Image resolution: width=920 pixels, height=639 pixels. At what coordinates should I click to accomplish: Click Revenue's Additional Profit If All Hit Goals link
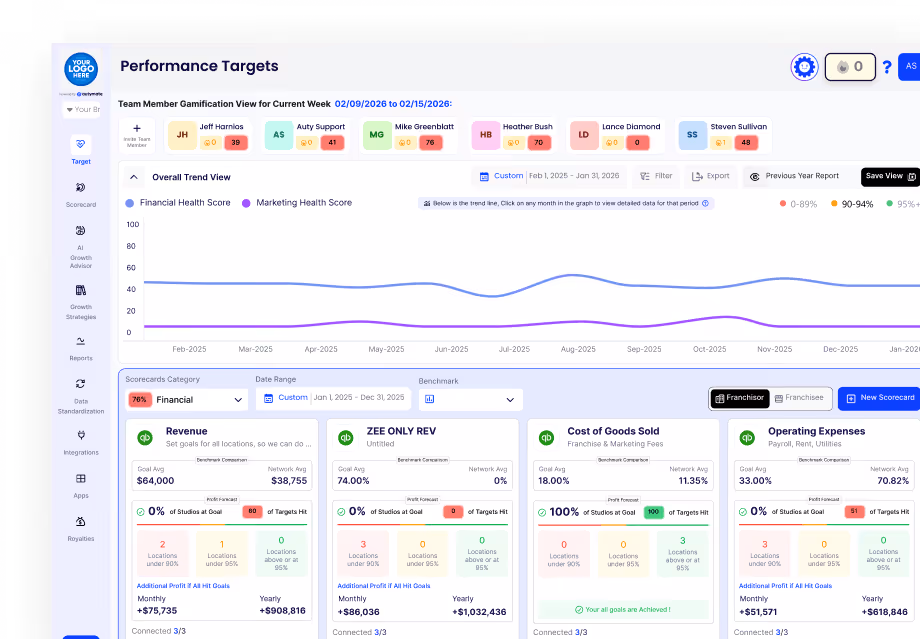coord(183,586)
